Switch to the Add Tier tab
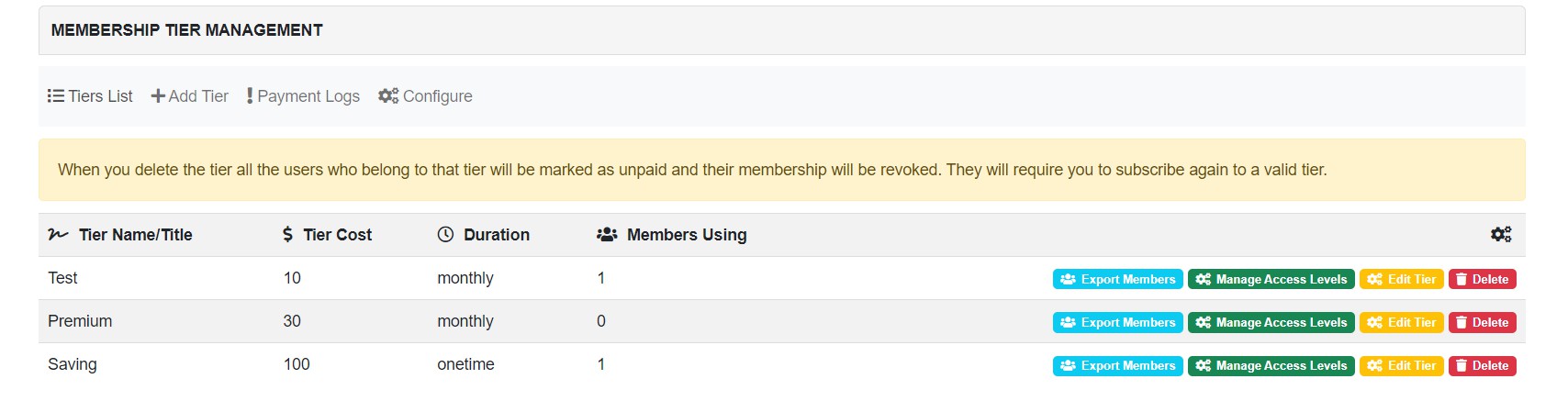1568x401 pixels. 190,96
